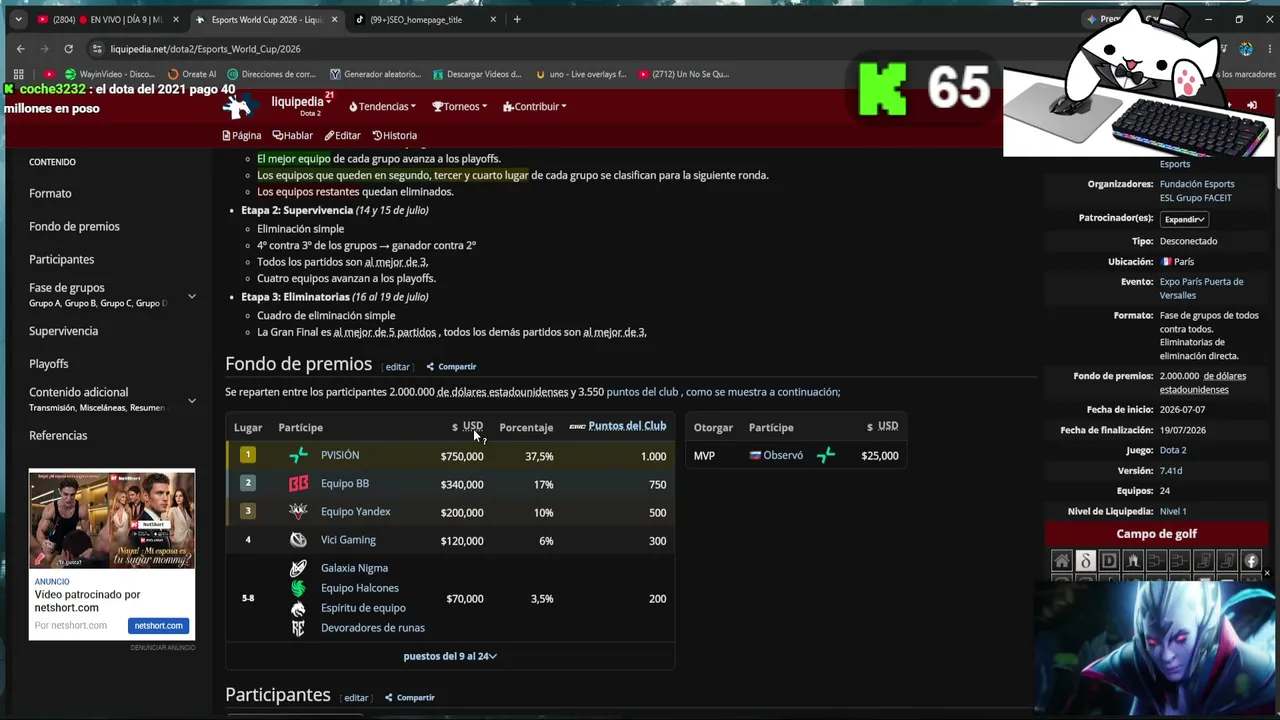
Task: Open the WayinVideo bookmark
Action: tap(109, 74)
